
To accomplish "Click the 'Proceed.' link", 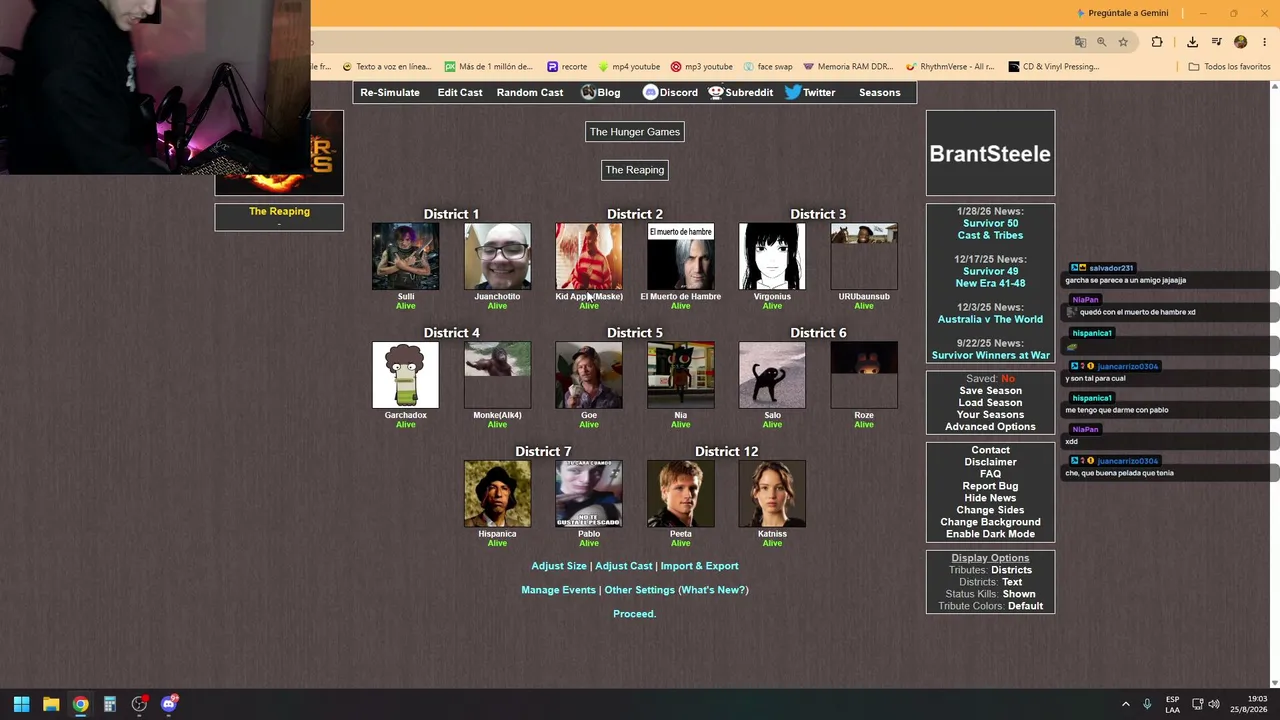I will [x=634, y=614].
